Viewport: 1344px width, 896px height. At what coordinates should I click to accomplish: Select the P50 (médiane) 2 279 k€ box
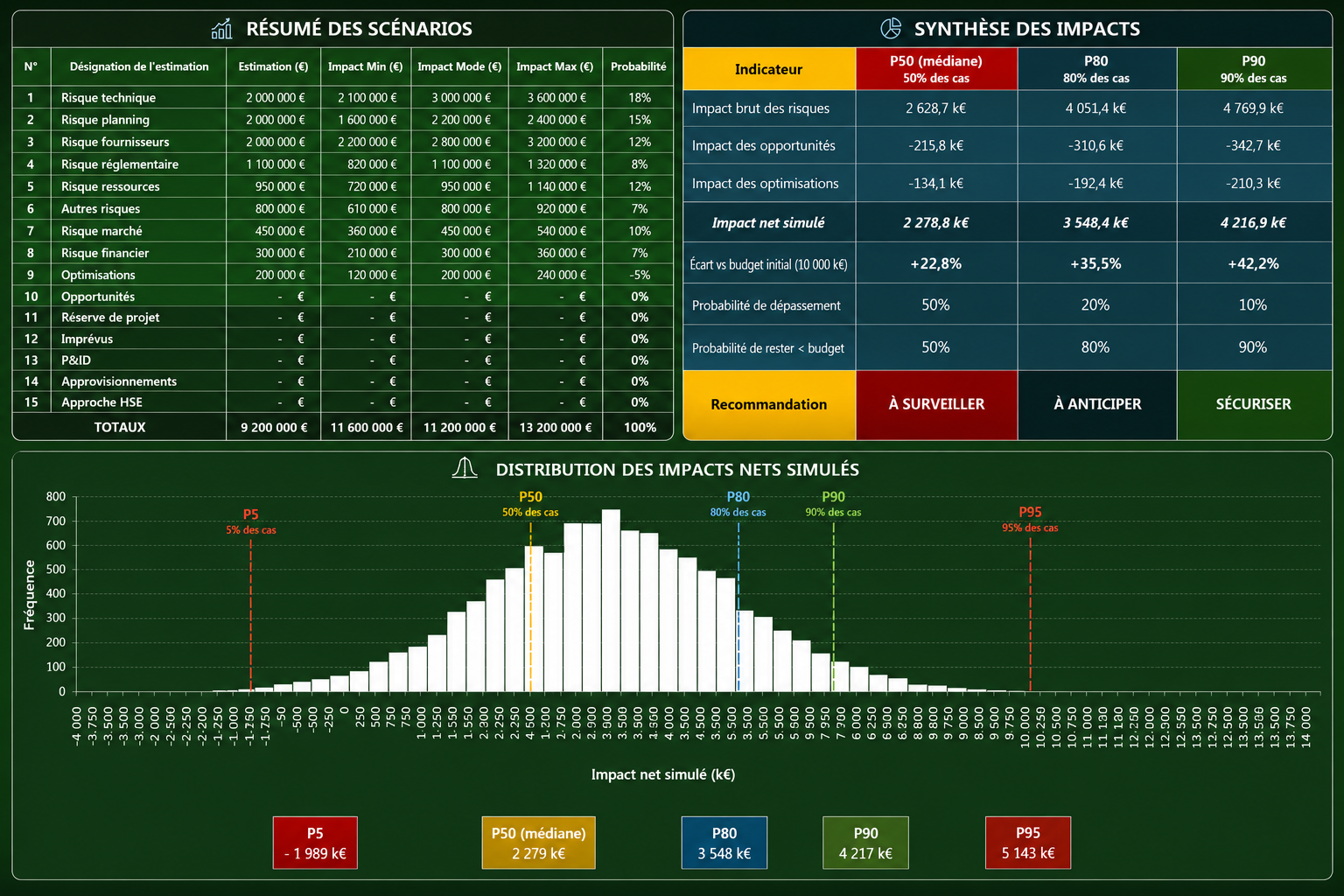click(538, 843)
